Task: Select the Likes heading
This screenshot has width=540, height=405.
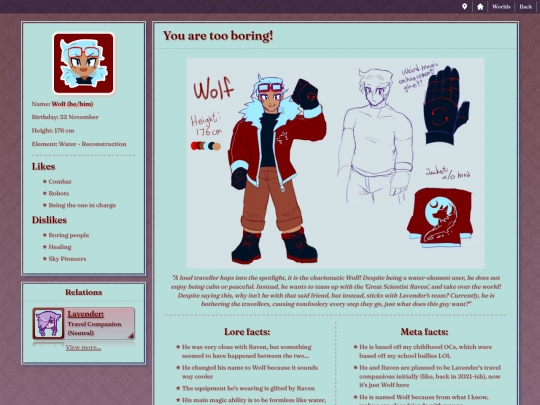Action: [43, 166]
